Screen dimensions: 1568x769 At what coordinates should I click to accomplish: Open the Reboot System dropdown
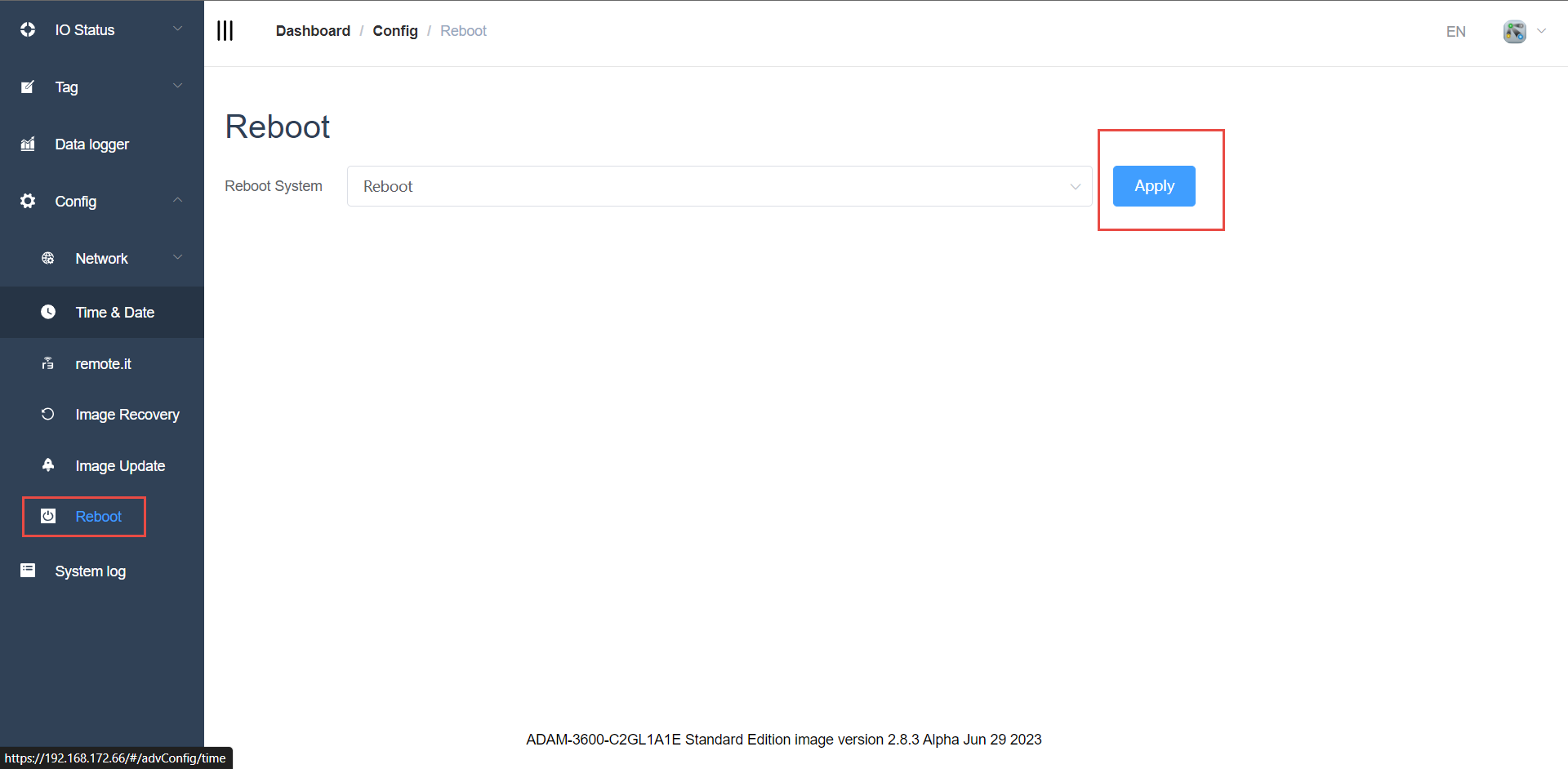point(719,186)
